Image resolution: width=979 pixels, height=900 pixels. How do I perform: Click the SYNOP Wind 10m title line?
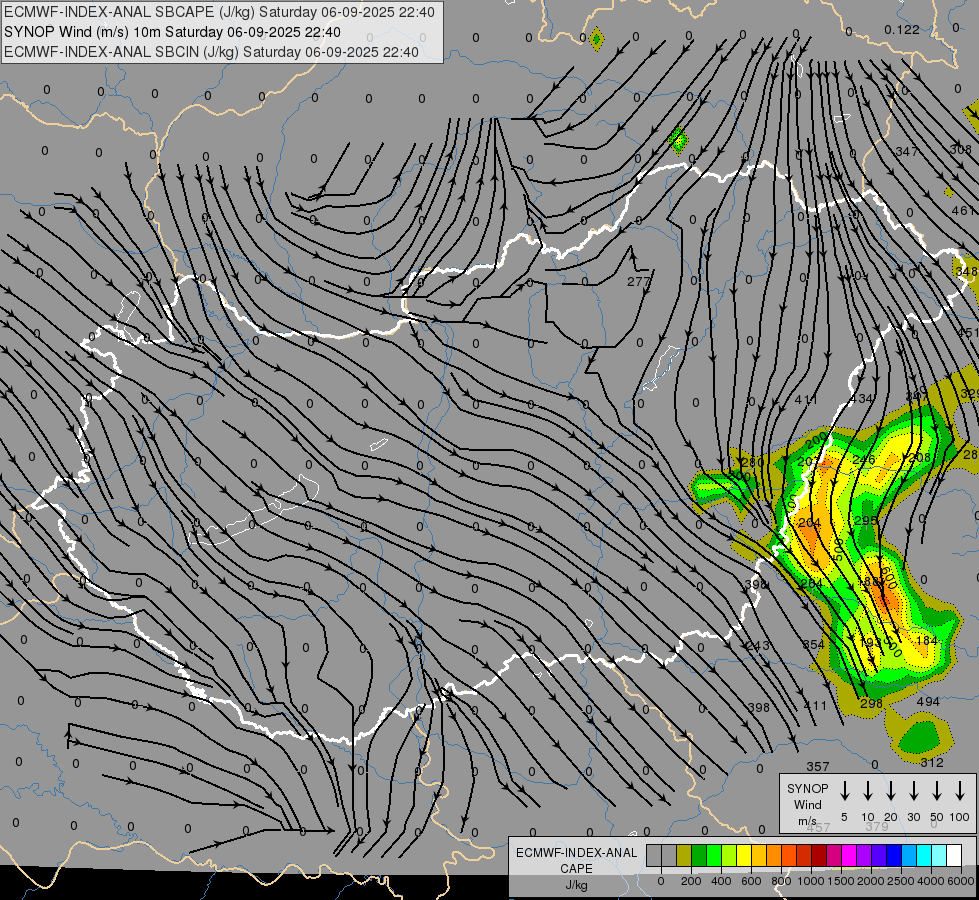172,32
